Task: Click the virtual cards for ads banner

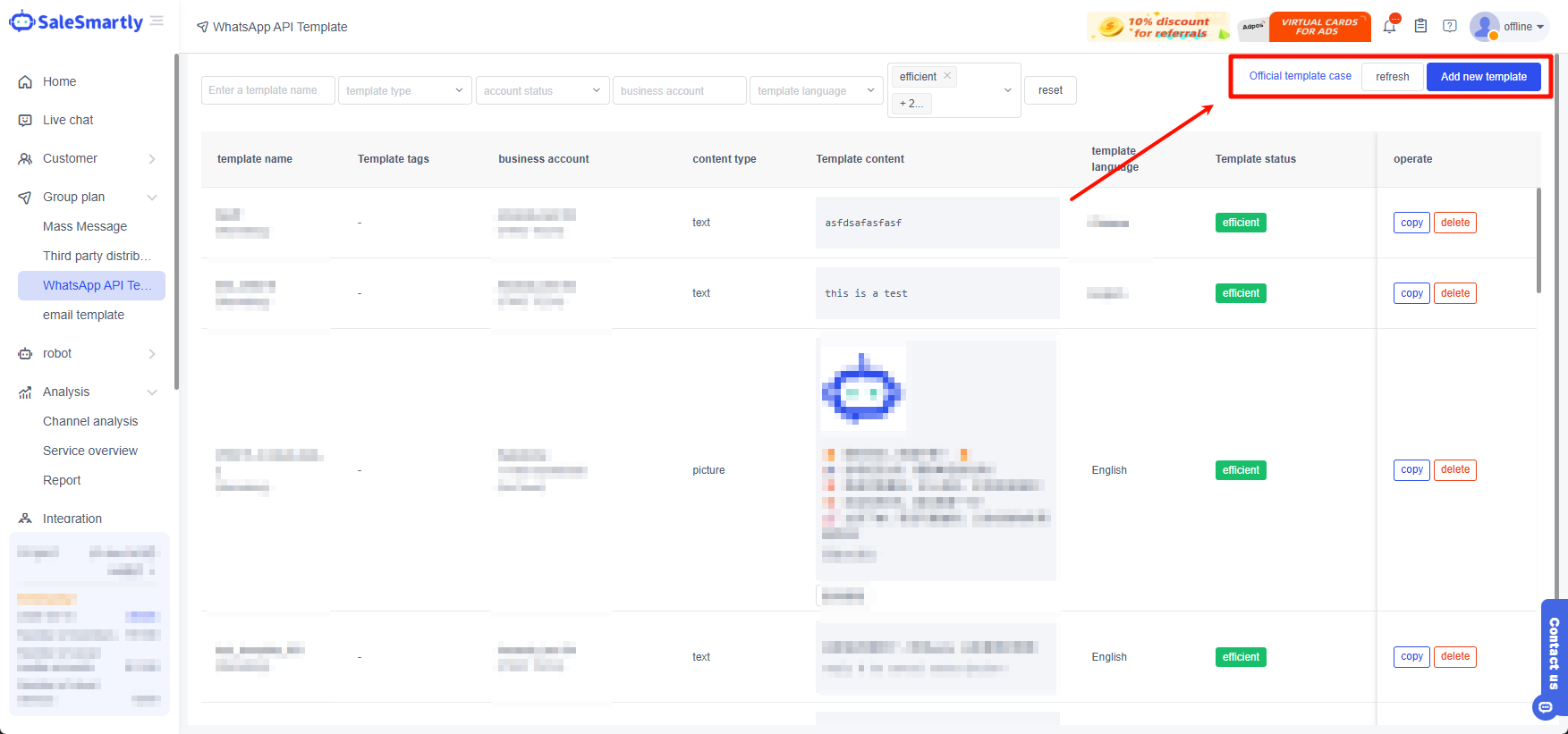Action: click(x=1319, y=27)
